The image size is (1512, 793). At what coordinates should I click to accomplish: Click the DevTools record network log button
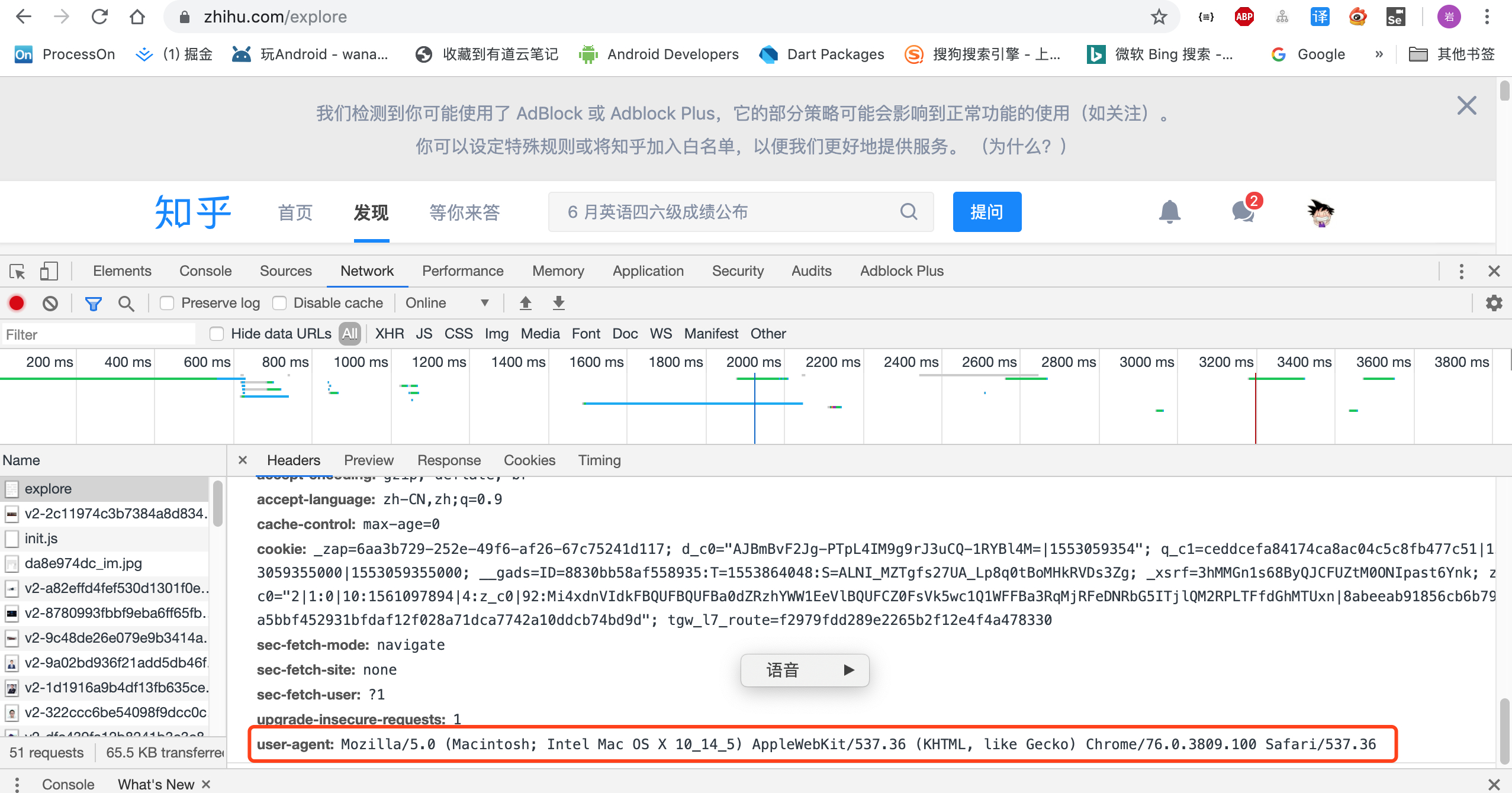point(17,303)
